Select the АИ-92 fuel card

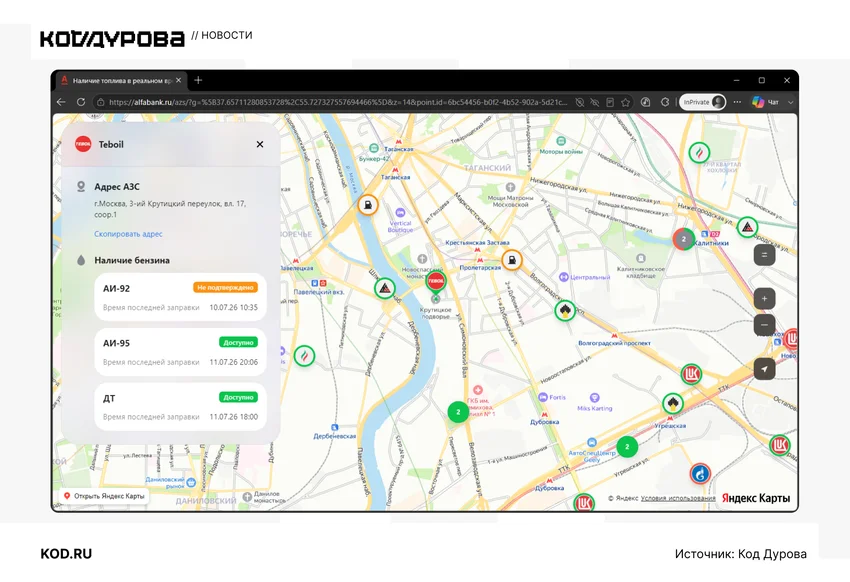tap(181, 297)
